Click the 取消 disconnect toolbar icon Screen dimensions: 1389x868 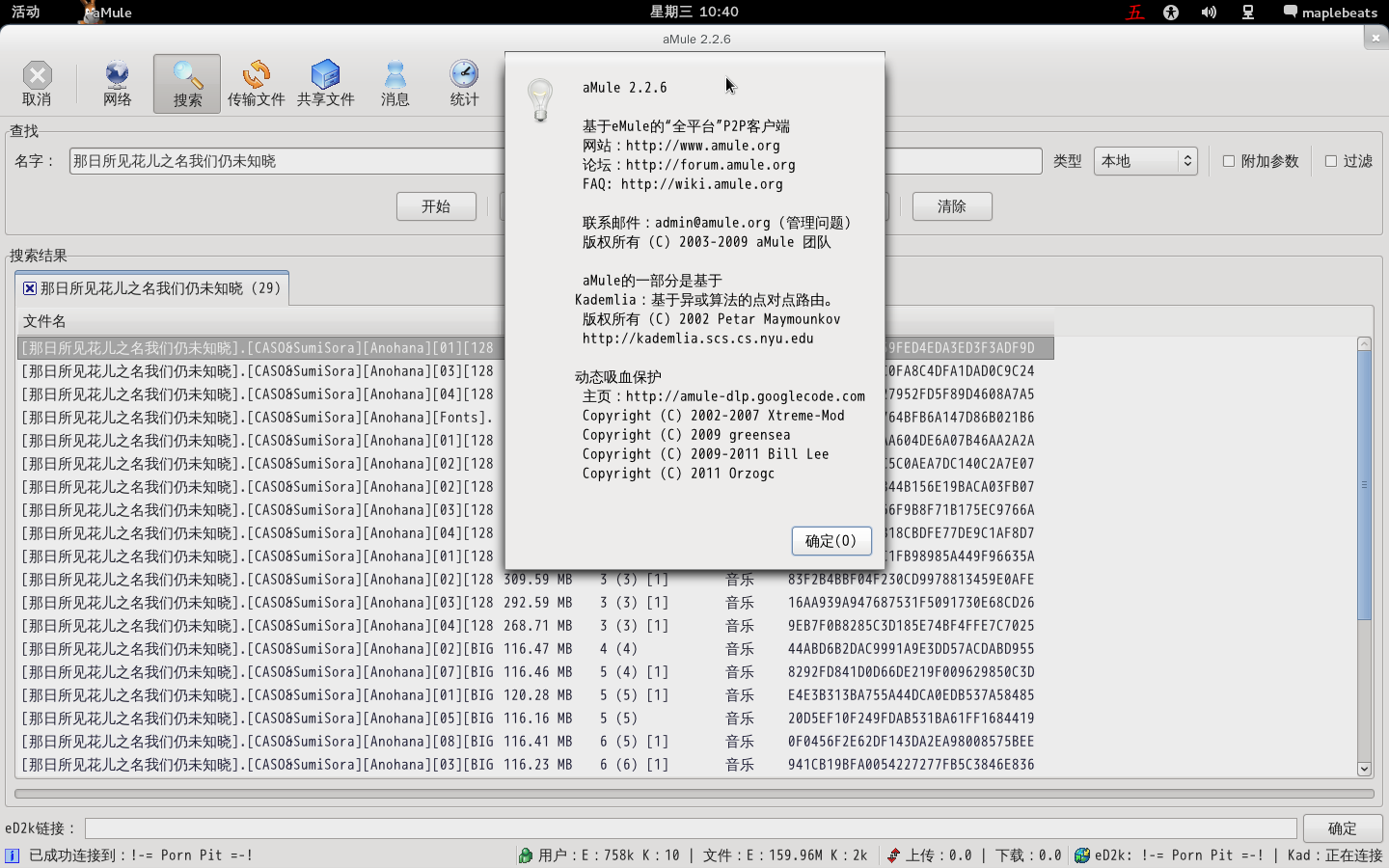coord(37,83)
